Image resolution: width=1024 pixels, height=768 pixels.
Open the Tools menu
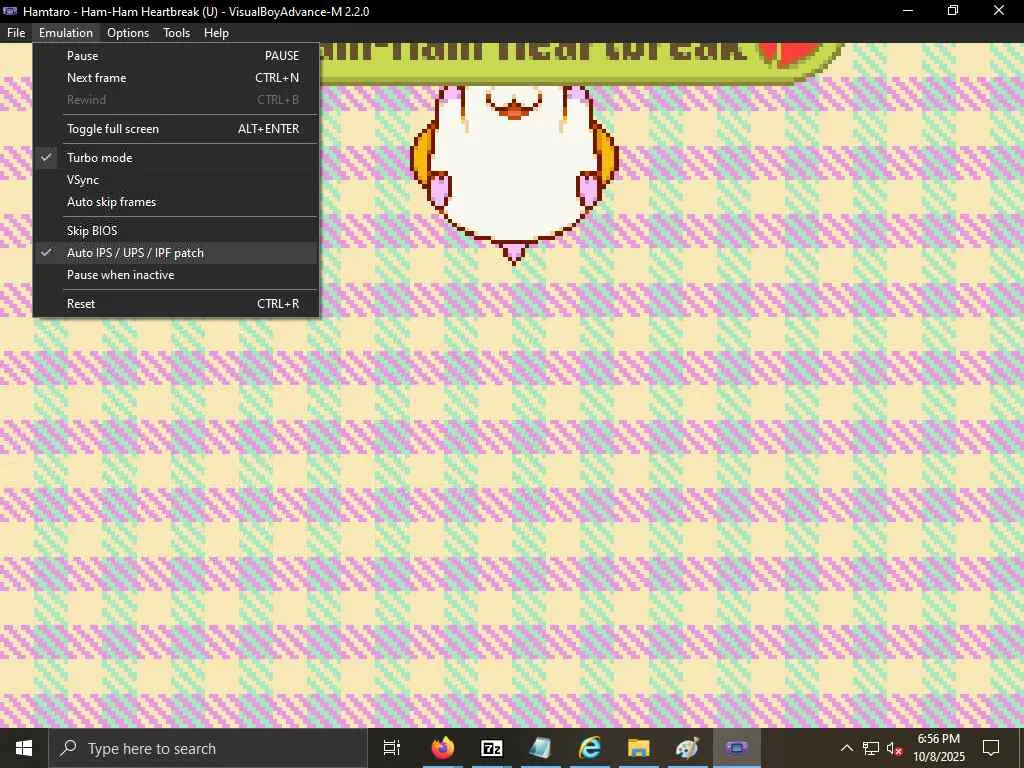click(176, 33)
